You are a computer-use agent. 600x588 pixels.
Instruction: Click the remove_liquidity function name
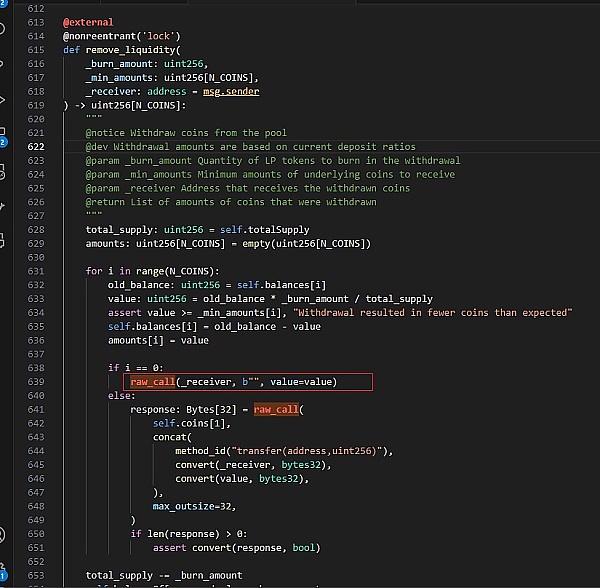pos(130,50)
